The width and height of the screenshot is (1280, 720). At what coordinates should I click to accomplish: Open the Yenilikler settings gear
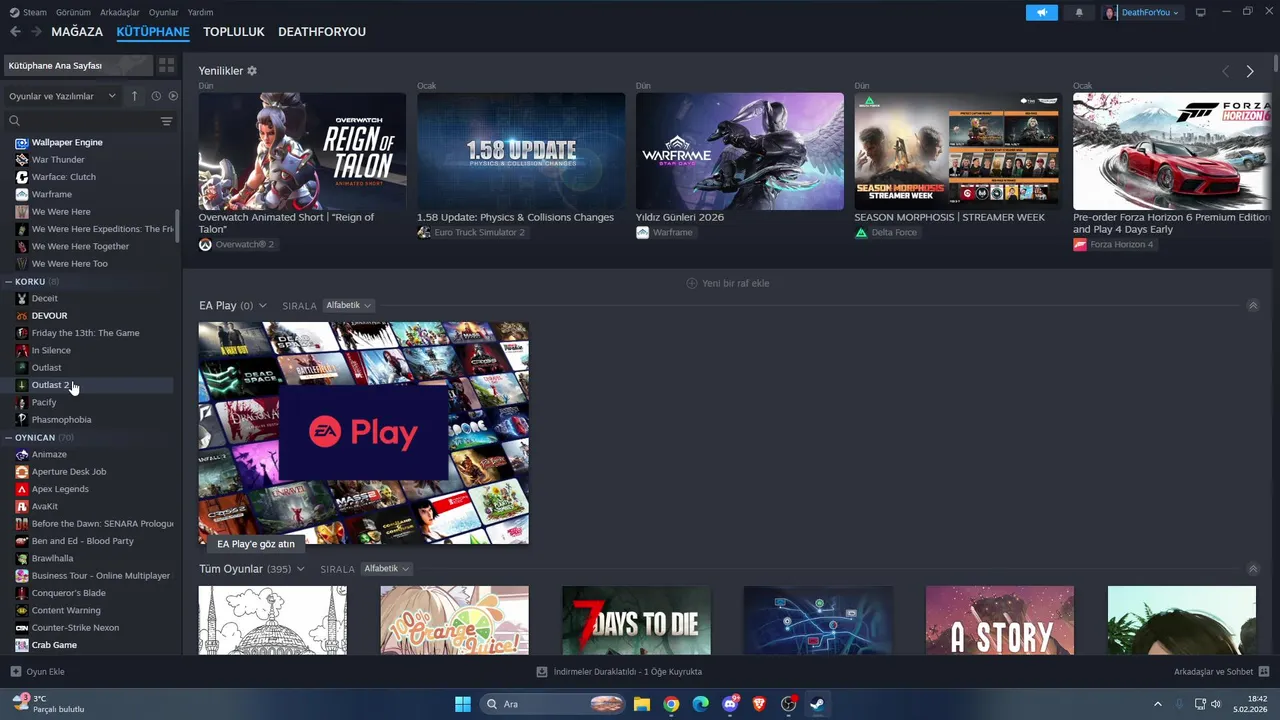click(252, 71)
